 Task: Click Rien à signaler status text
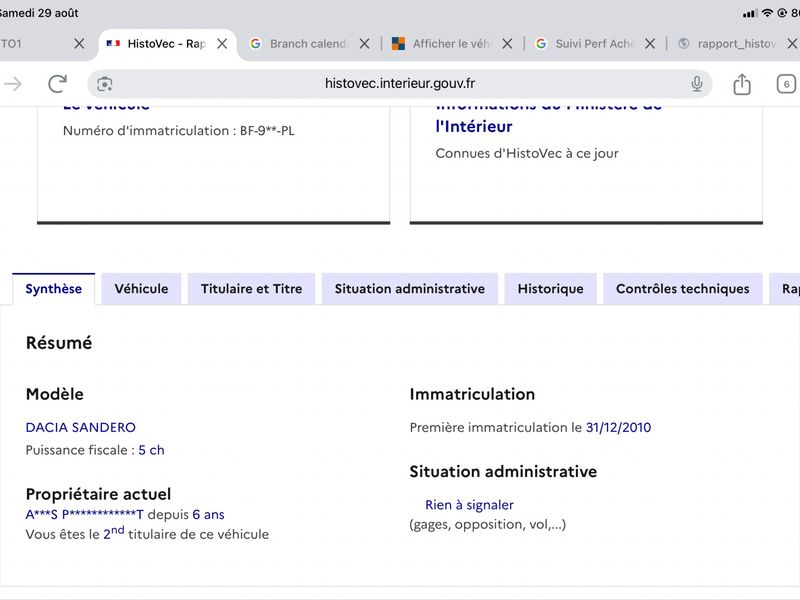pos(469,505)
